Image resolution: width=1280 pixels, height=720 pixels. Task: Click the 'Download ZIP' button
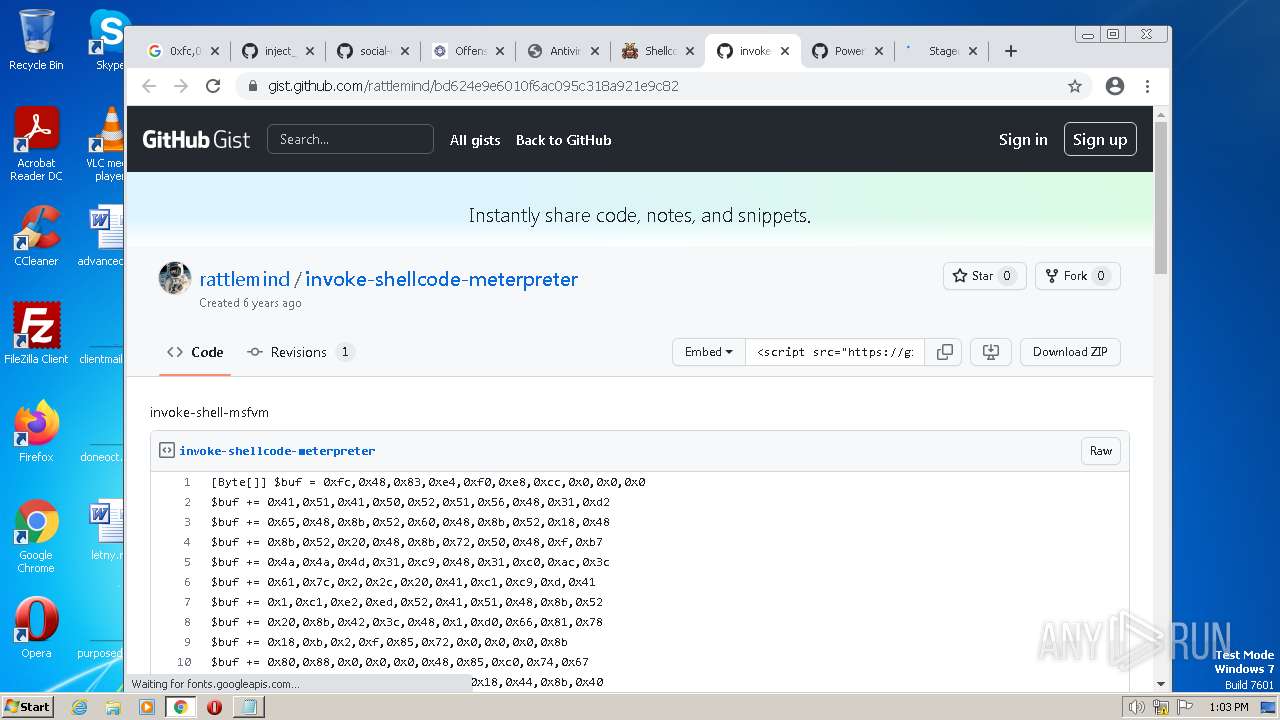(1070, 352)
